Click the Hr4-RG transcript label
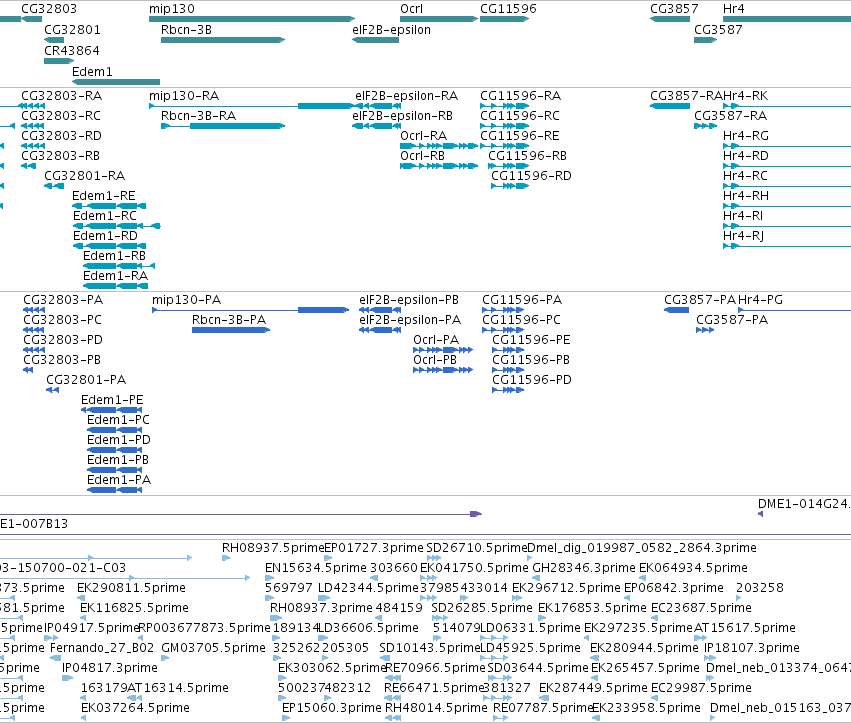This screenshot has width=851, height=723. (x=746, y=136)
